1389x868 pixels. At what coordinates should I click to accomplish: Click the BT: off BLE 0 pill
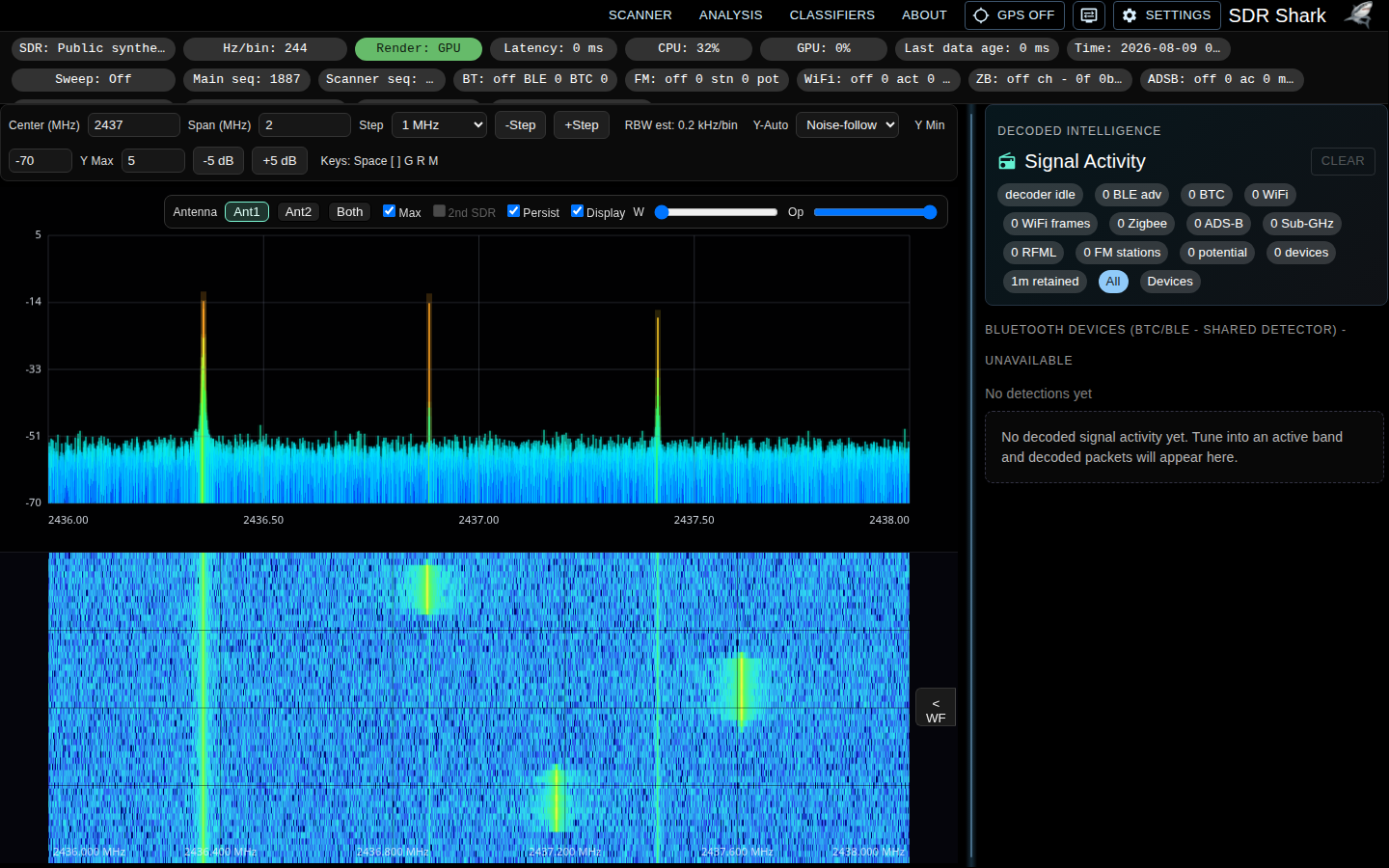(x=535, y=79)
